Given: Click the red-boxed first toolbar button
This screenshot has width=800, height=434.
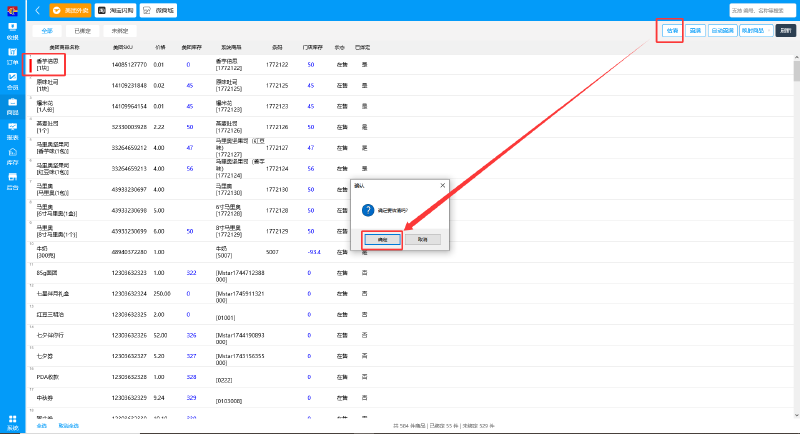Looking at the screenshot, I should tap(672, 31).
